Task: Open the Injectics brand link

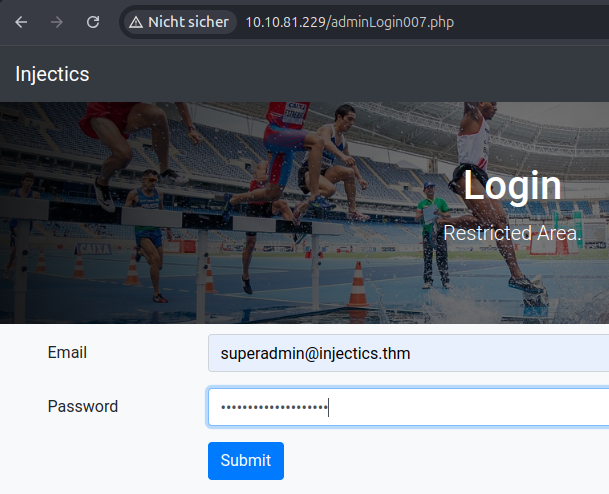Action: point(52,74)
